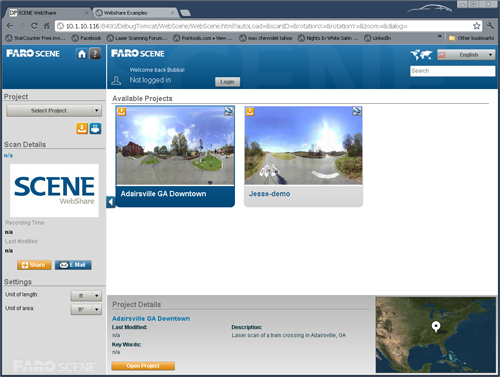The image size is (500, 377).
Task: Switch to the Webshare Examples tab
Action: click(x=135, y=13)
